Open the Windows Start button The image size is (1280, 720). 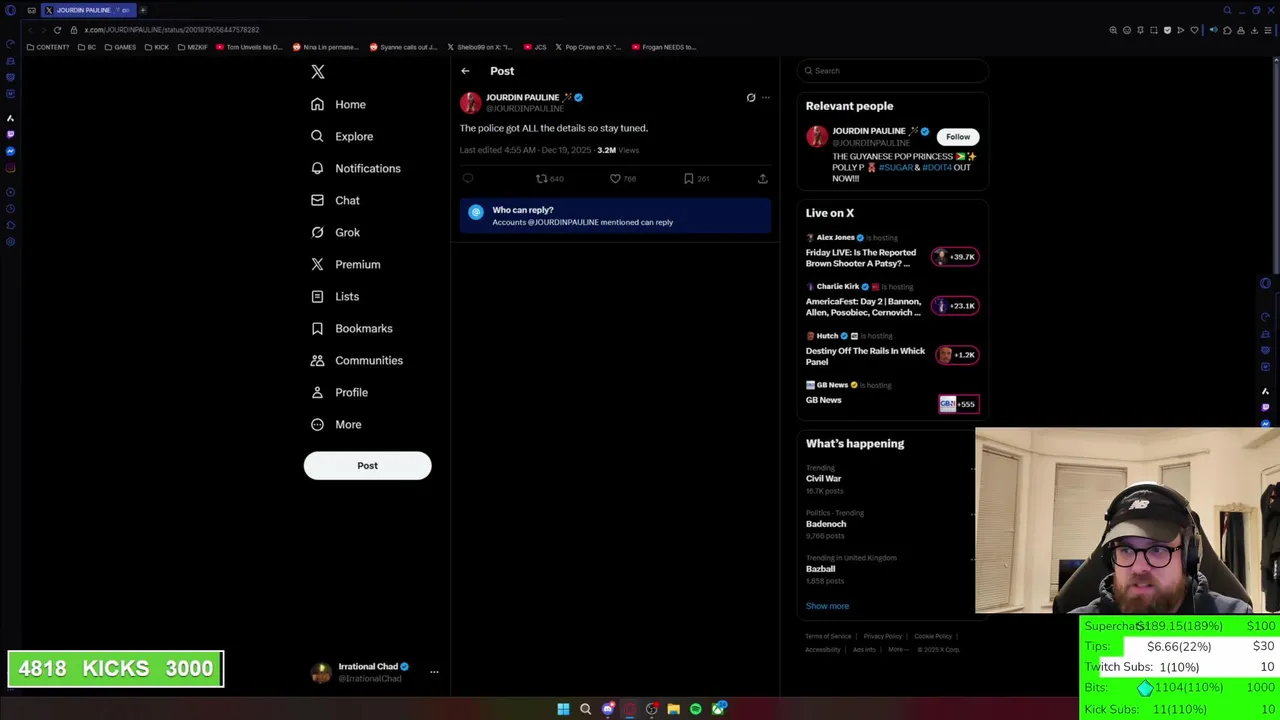point(563,709)
